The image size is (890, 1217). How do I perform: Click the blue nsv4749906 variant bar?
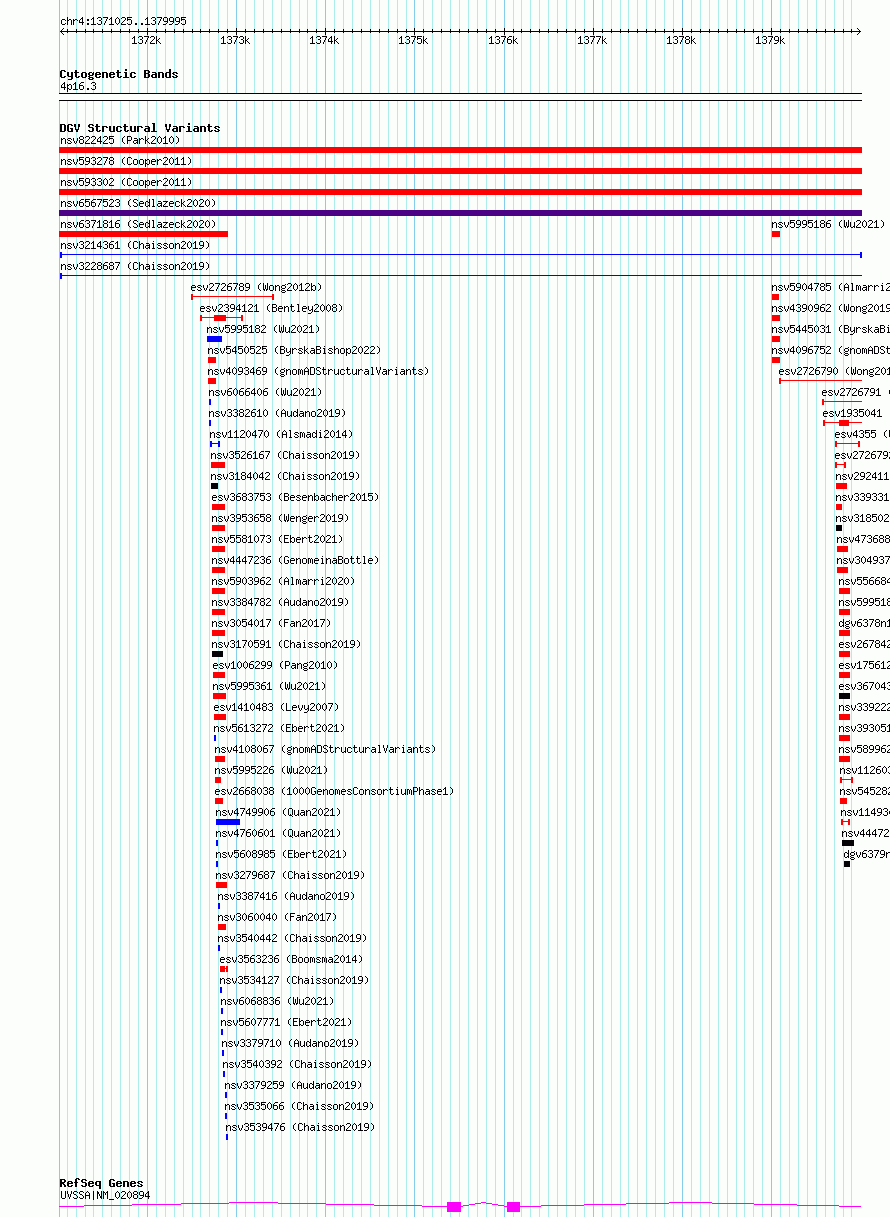point(228,822)
